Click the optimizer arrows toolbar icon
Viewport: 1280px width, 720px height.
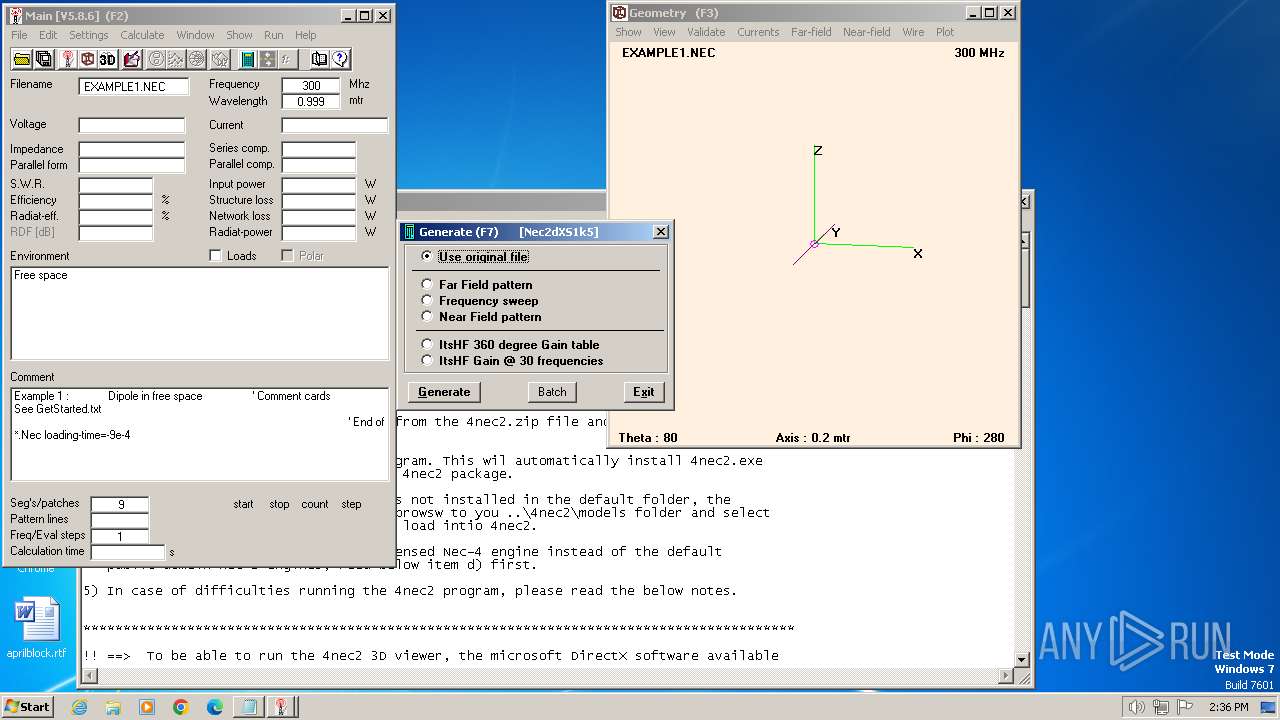click(x=268, y=59)
